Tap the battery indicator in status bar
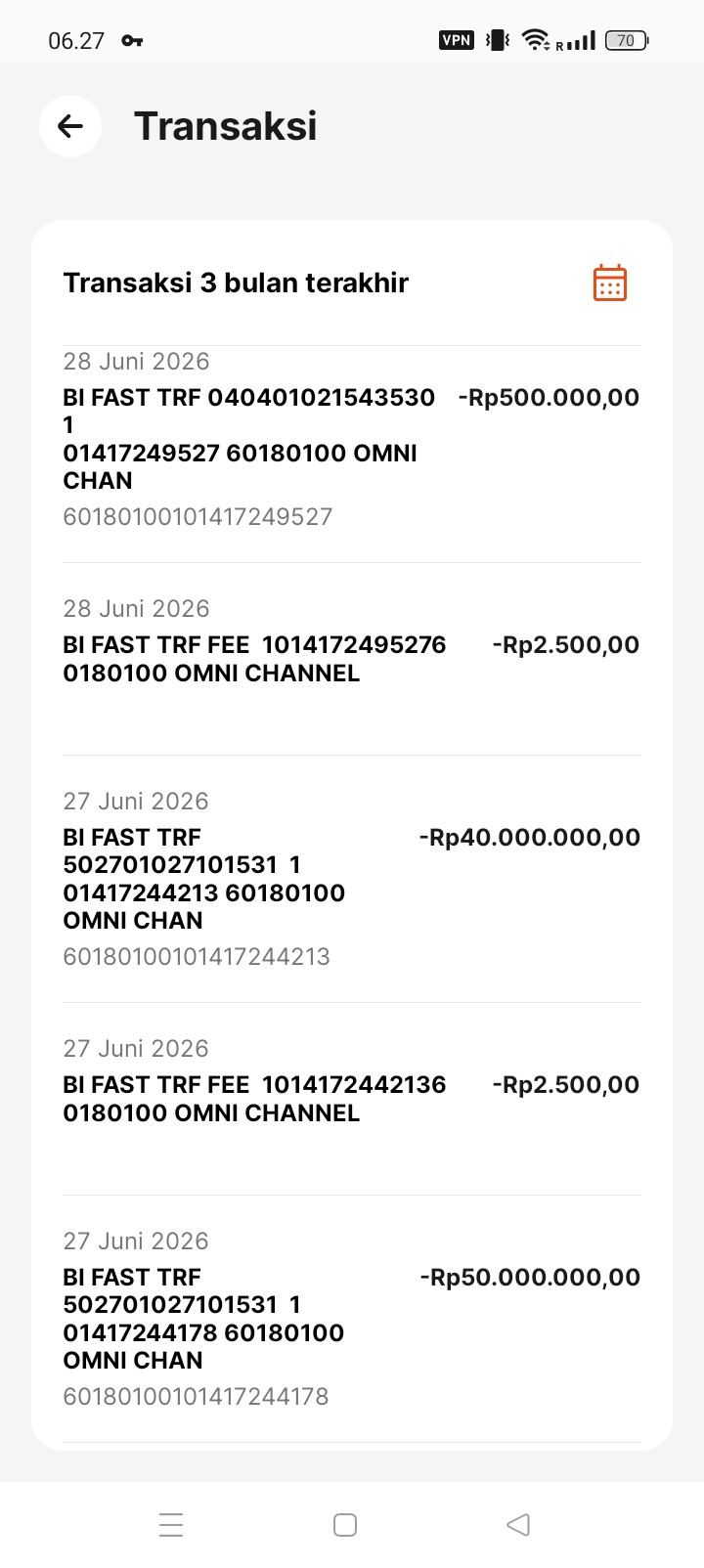The width and height of the screenshot is (704, 1568). (x=627, y=40)
